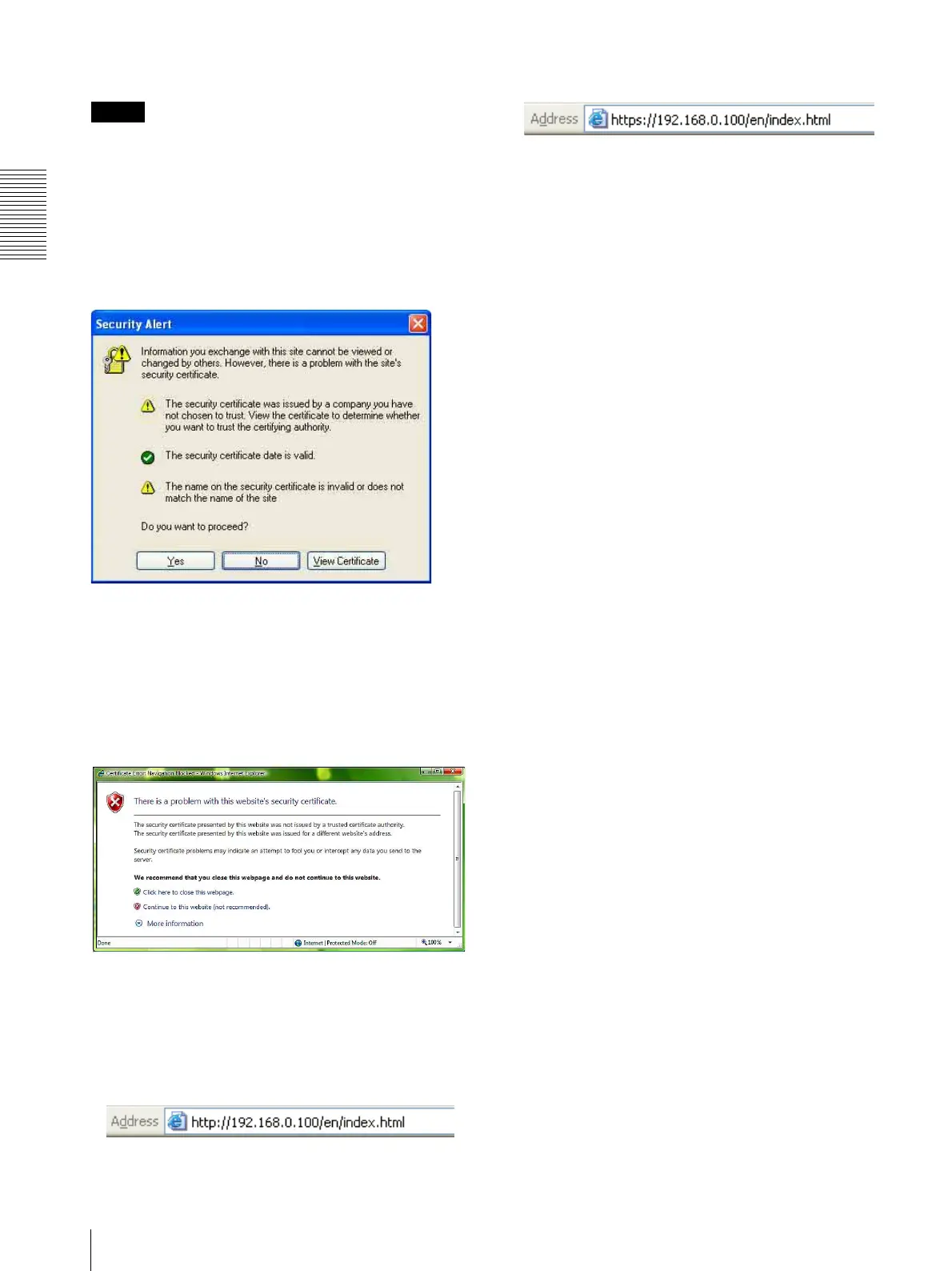Click the padlock warning icon in Security Alert
Image resolution: width=952 pixels, height=1271 pixels.
coord(117,359)
